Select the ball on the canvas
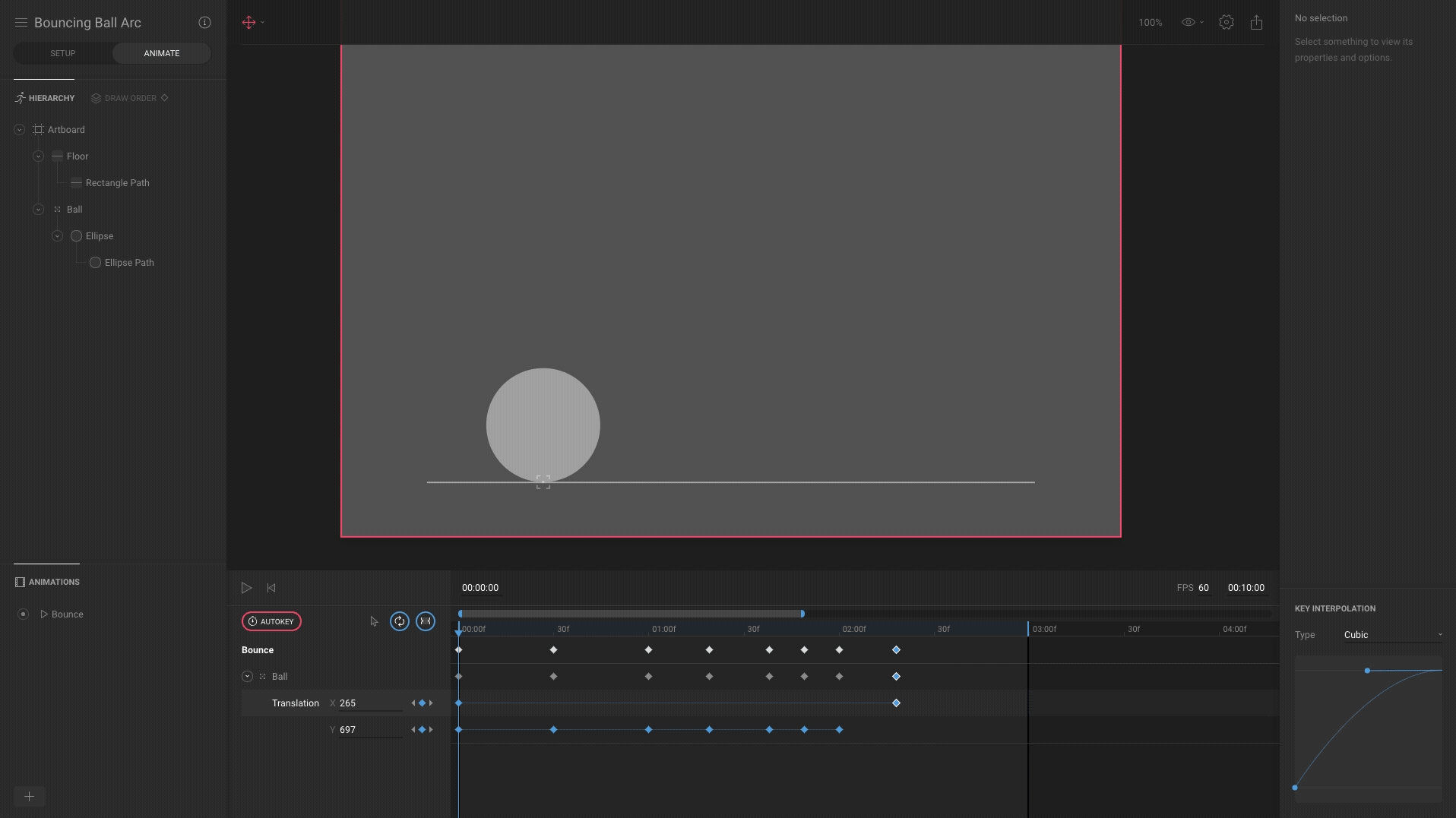Image resolution: width=1456 pixels, height=818 pixels. click(543, 425)
